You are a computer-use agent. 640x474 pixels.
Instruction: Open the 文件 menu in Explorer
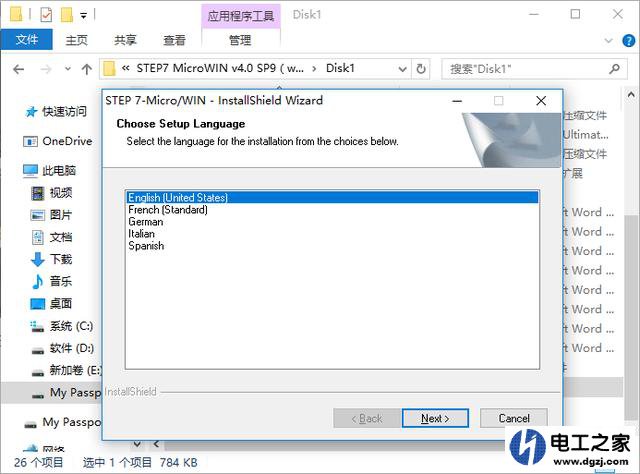(x=27, y=40)
